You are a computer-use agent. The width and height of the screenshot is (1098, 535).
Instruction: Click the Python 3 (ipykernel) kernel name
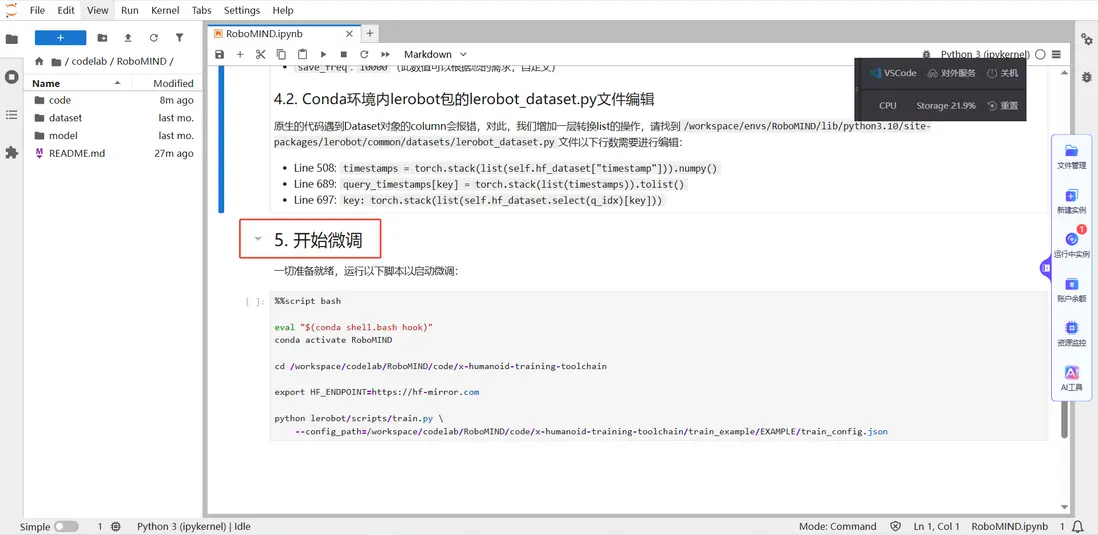(985, 55)
